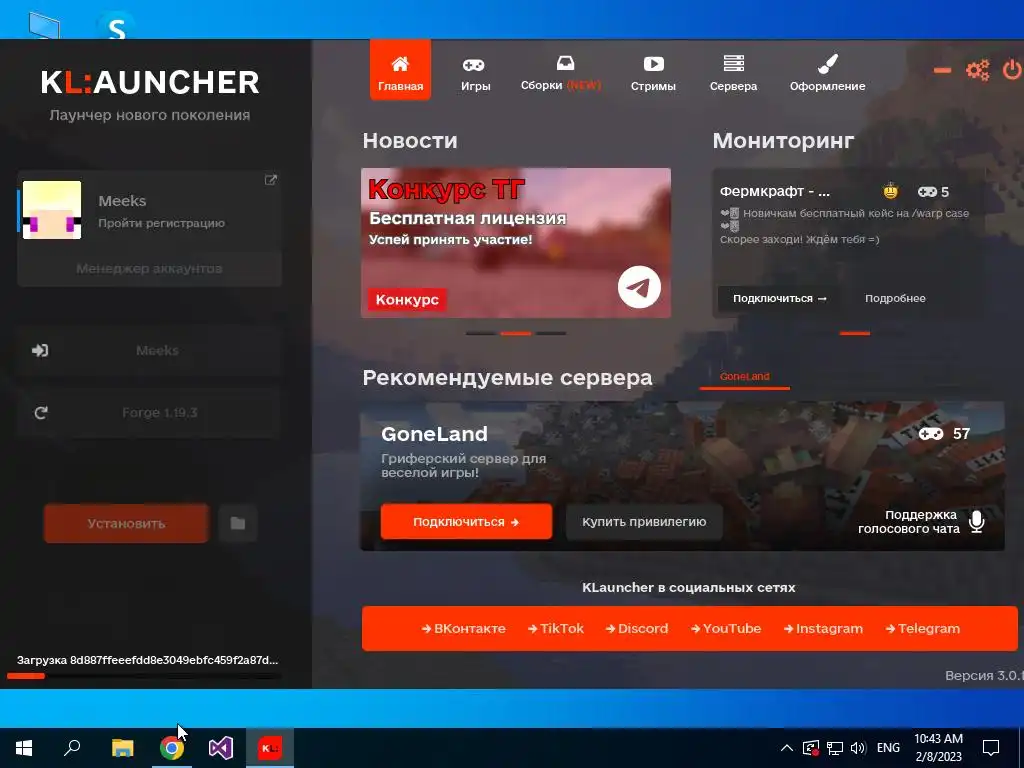
Task: Click the orange power icon
Action: 1012,69
